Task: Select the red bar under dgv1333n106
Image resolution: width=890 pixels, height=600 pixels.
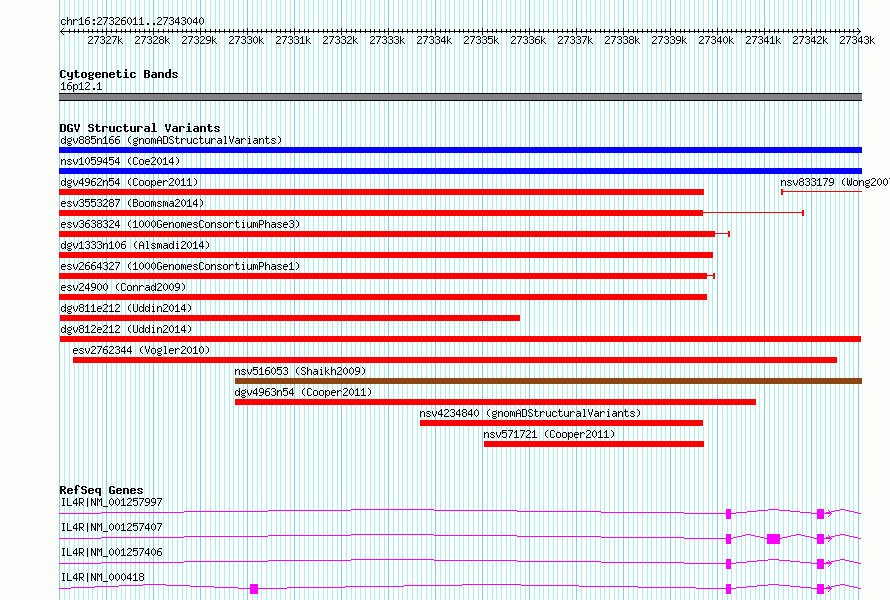Action: click(x=386, y=255)
